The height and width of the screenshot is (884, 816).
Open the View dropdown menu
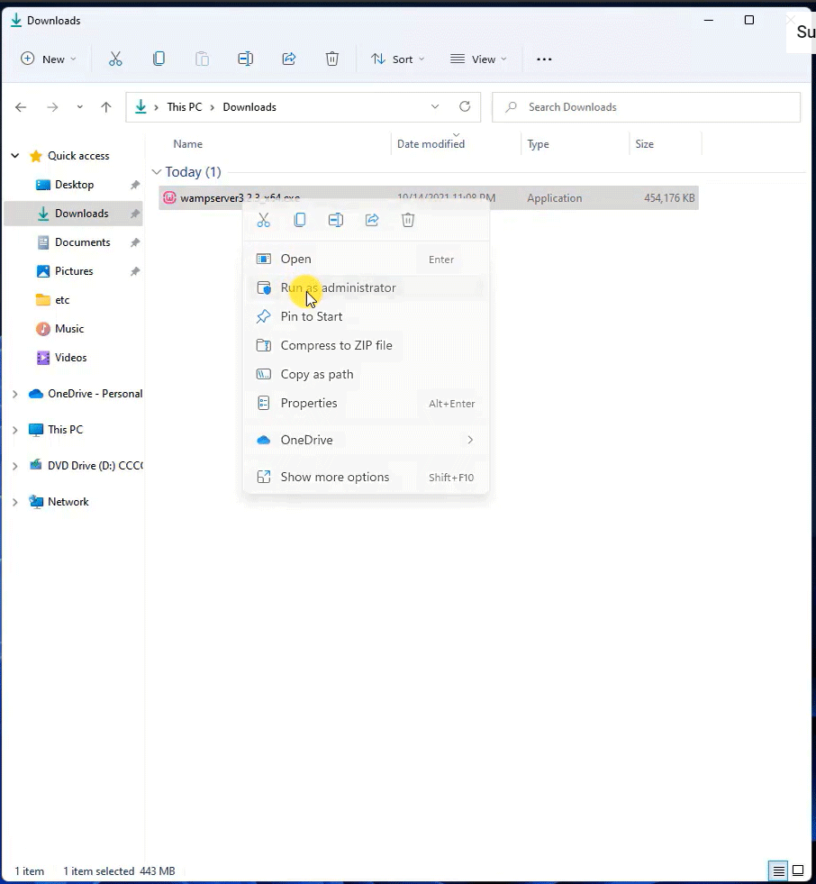[x=478, y=59]
